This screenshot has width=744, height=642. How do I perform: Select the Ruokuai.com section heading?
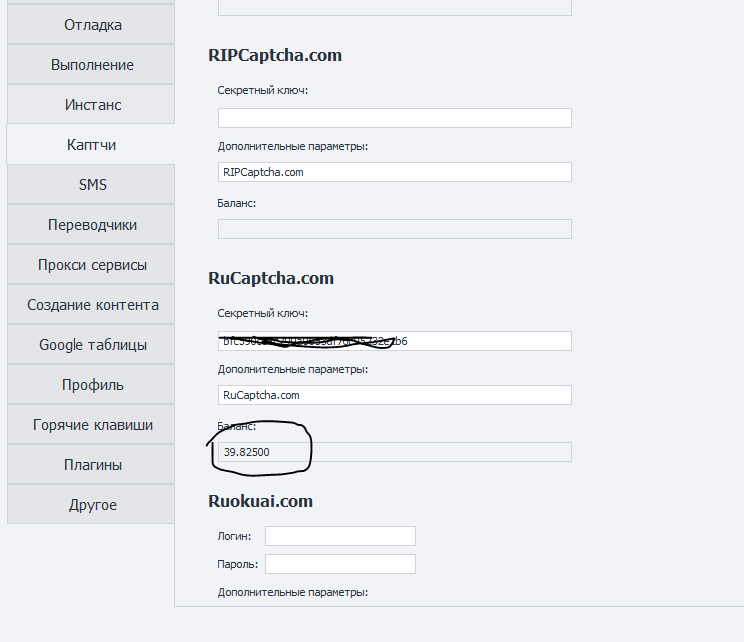[260, 501]
